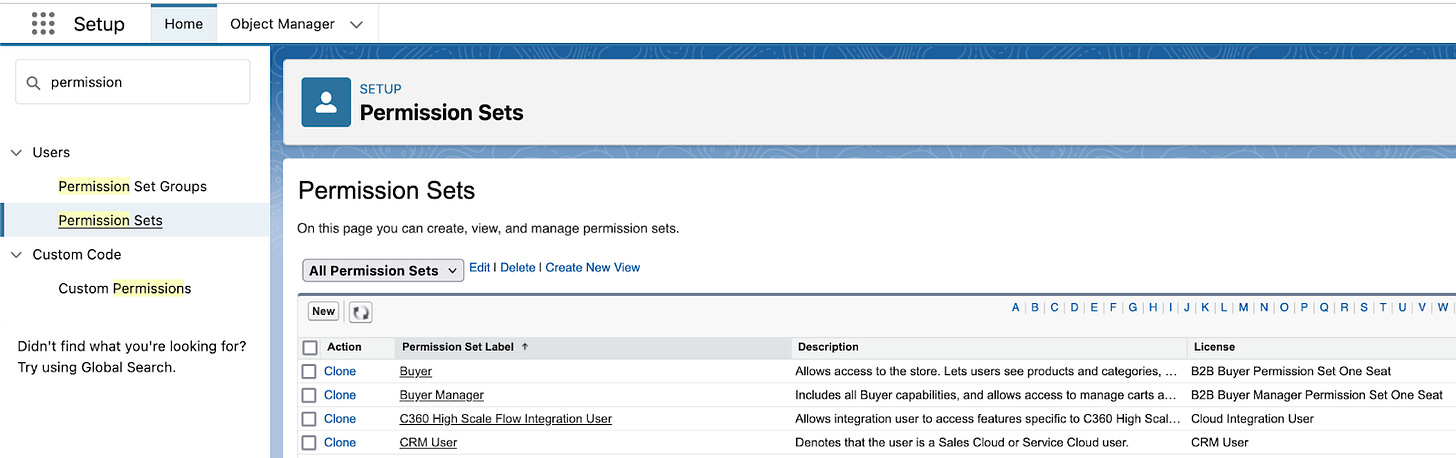
Task: Click 'CRM User' license cell
Action: (1219, 442)
